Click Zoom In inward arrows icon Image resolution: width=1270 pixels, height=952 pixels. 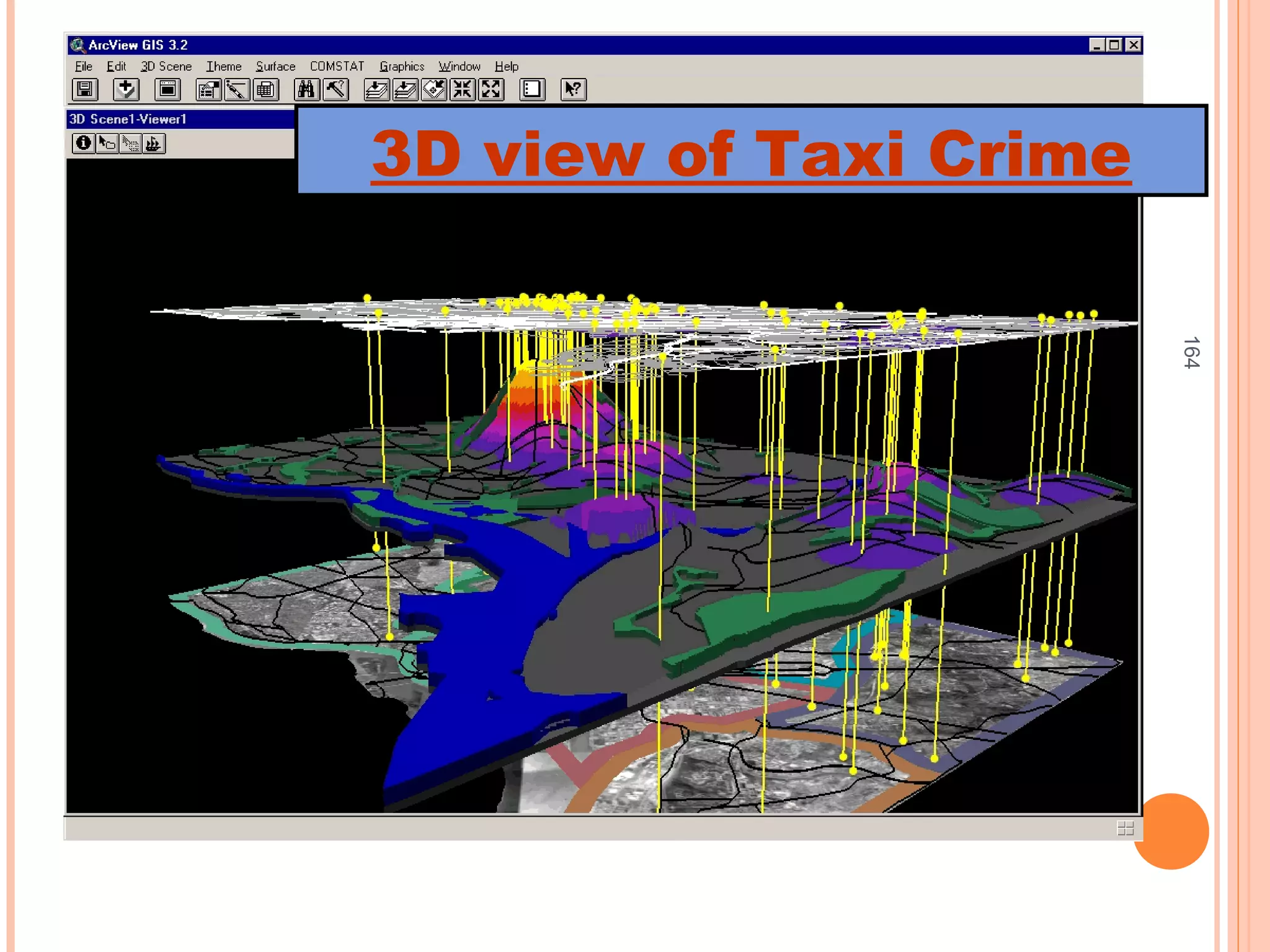463,90
